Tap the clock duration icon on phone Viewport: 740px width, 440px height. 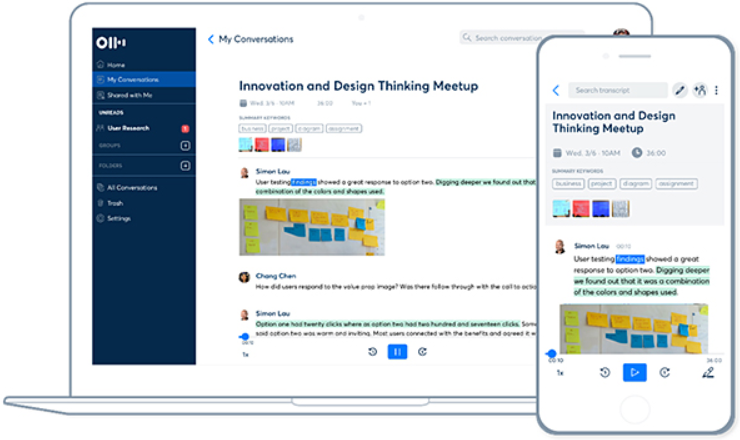[637, 152]
